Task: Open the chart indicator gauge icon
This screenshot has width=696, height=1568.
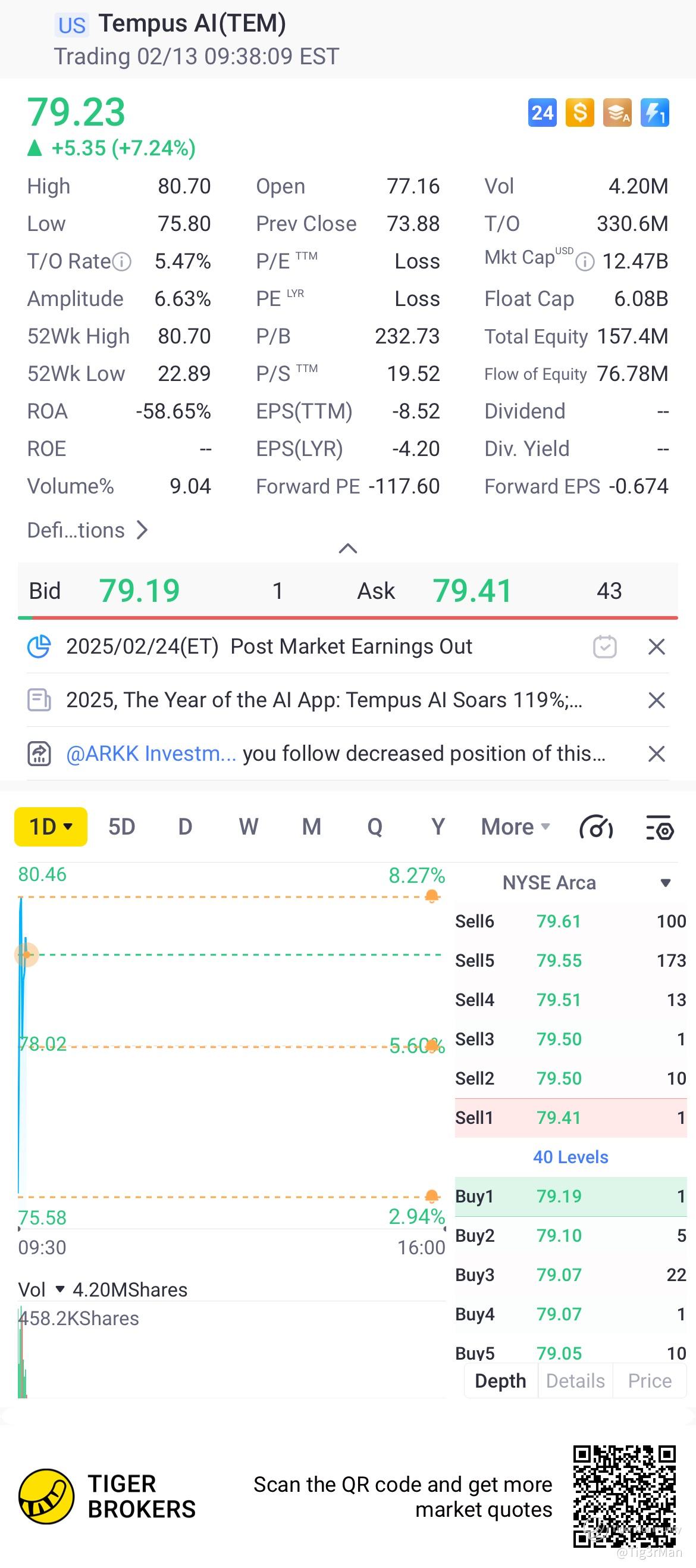Action: coord(596,828)
